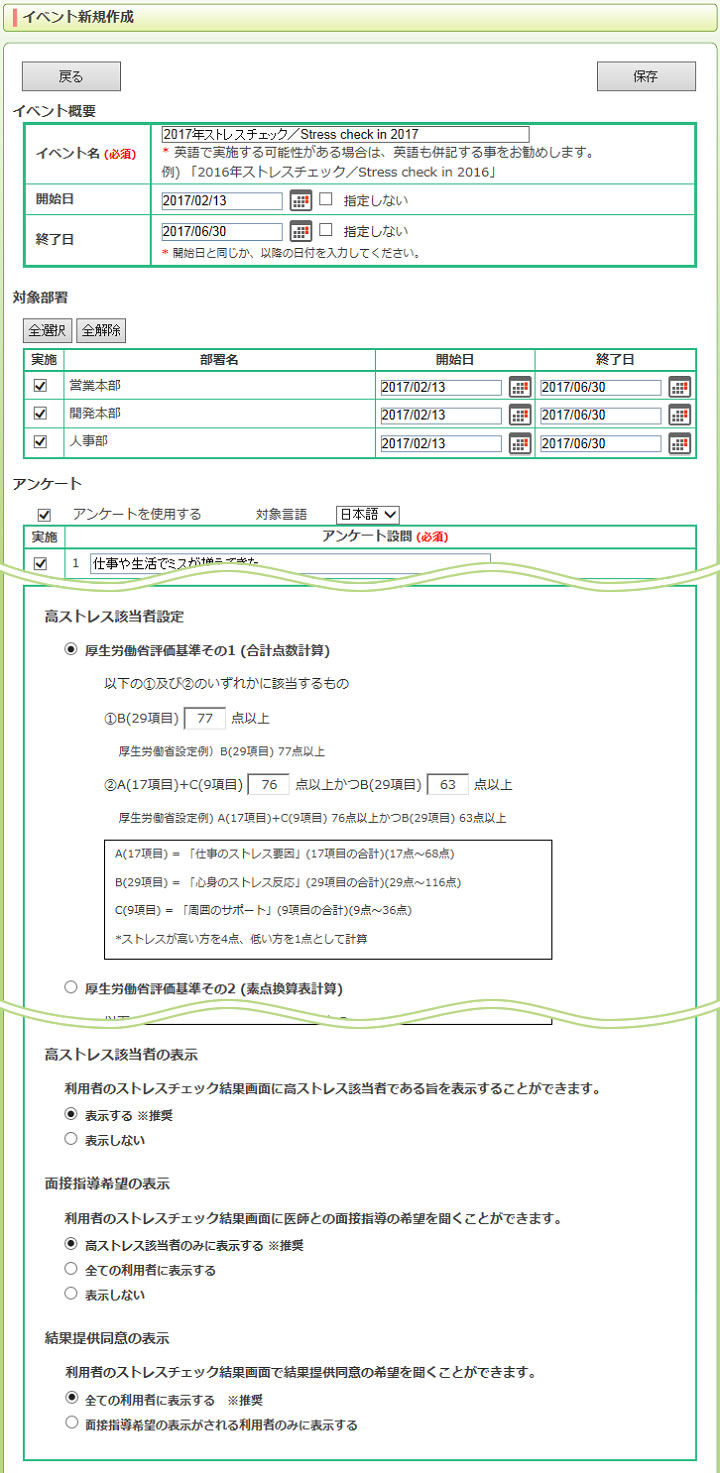
Task: Select 表示する ※推奨 for 高ストレス該当者
Action: point(70,1113)
